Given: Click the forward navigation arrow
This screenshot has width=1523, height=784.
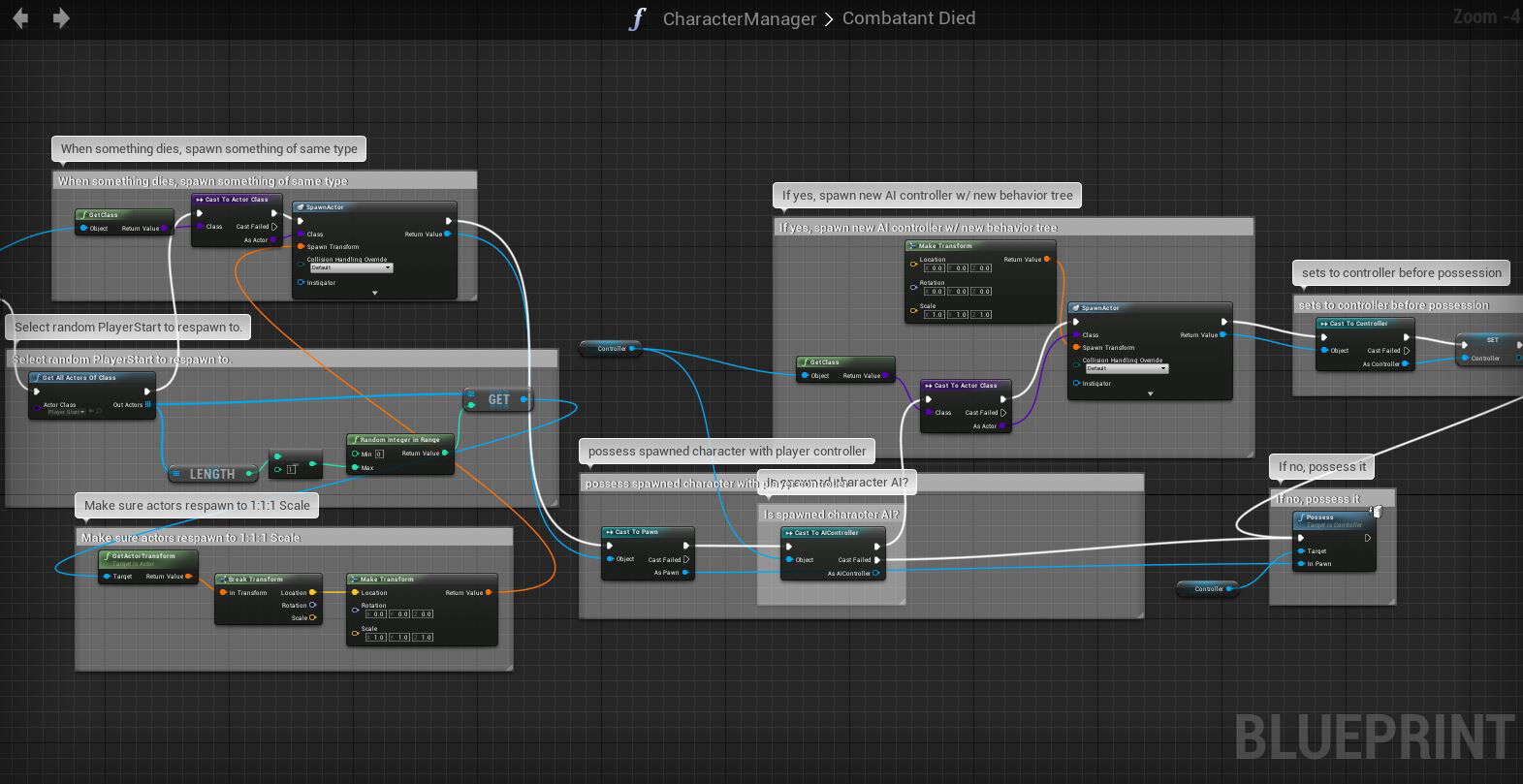Looking at the screenshot, I should pyautogui.click(x=60, y=17).
